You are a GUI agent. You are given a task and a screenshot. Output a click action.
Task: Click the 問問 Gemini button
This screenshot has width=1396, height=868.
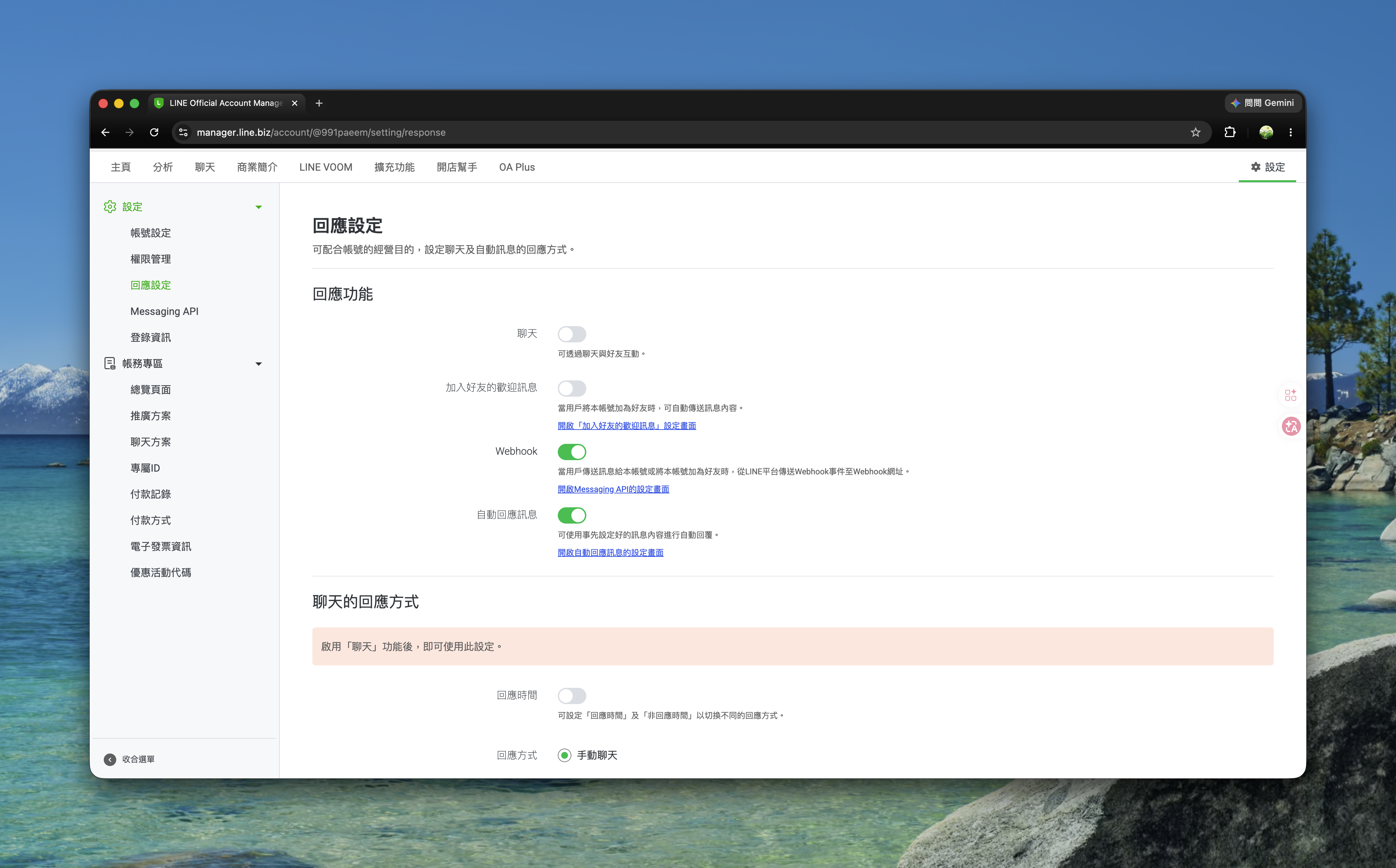click(x=1263, y=103)
